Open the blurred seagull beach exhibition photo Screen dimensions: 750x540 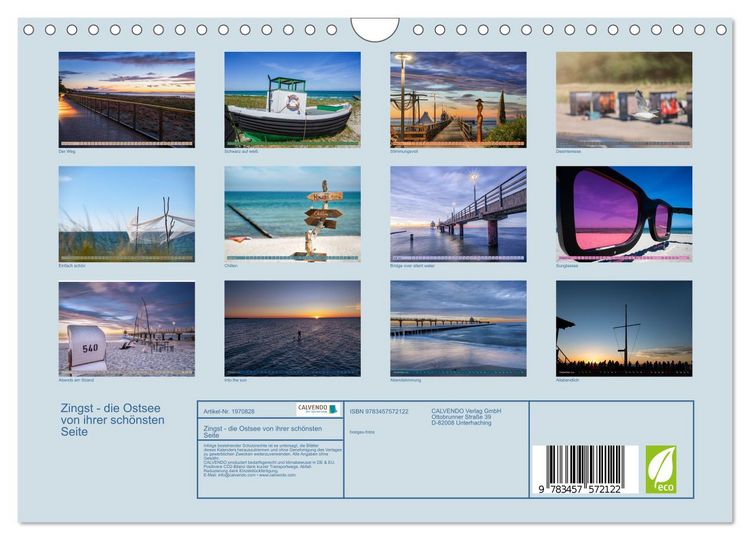(x=624, y=99)
